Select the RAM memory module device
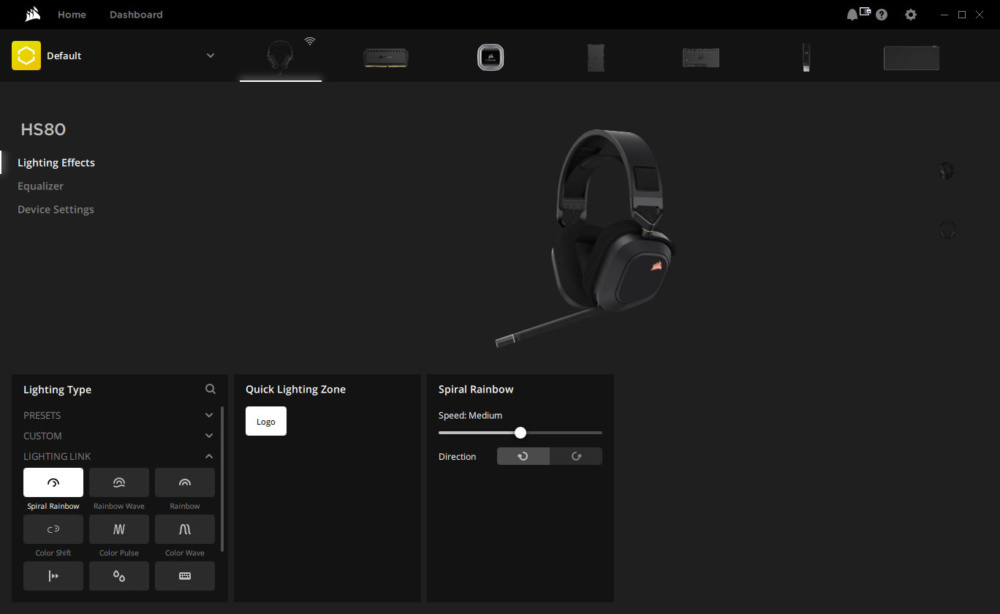Viewport: 1000px width, 614px height. [x=386, y=57]
